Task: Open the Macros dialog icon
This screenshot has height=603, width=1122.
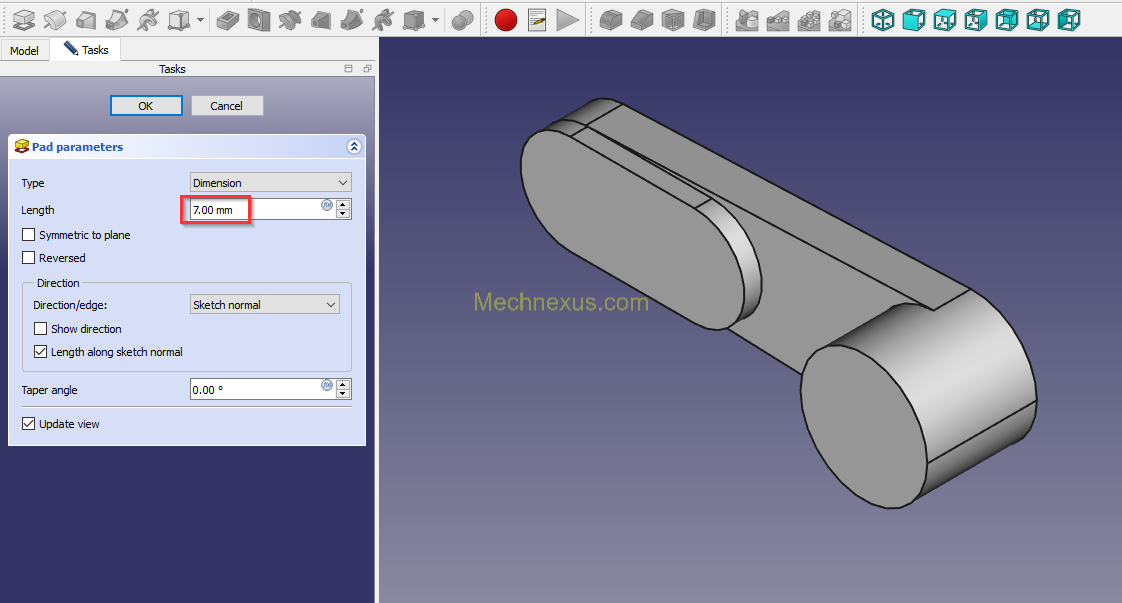Action: point(537,20)
